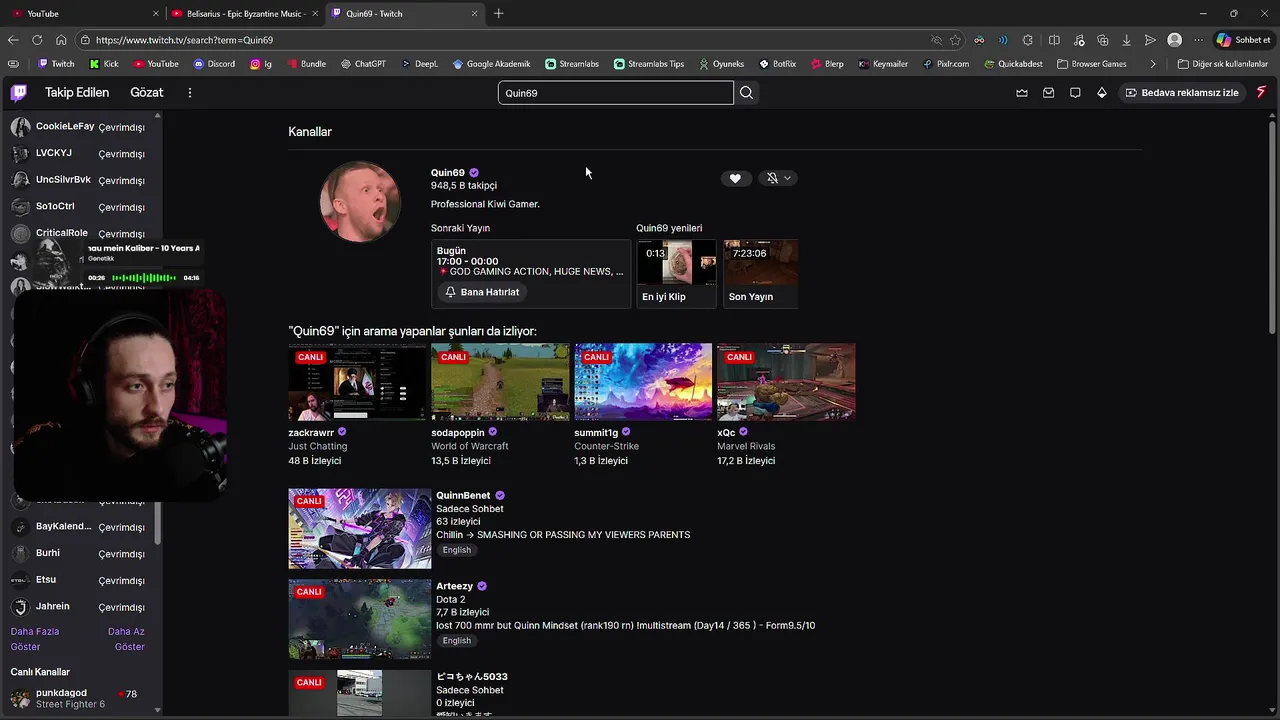Viewport: 1280px width, 720px height.
Task: Open browser profile avatar icon
Action: [1174, 40]
